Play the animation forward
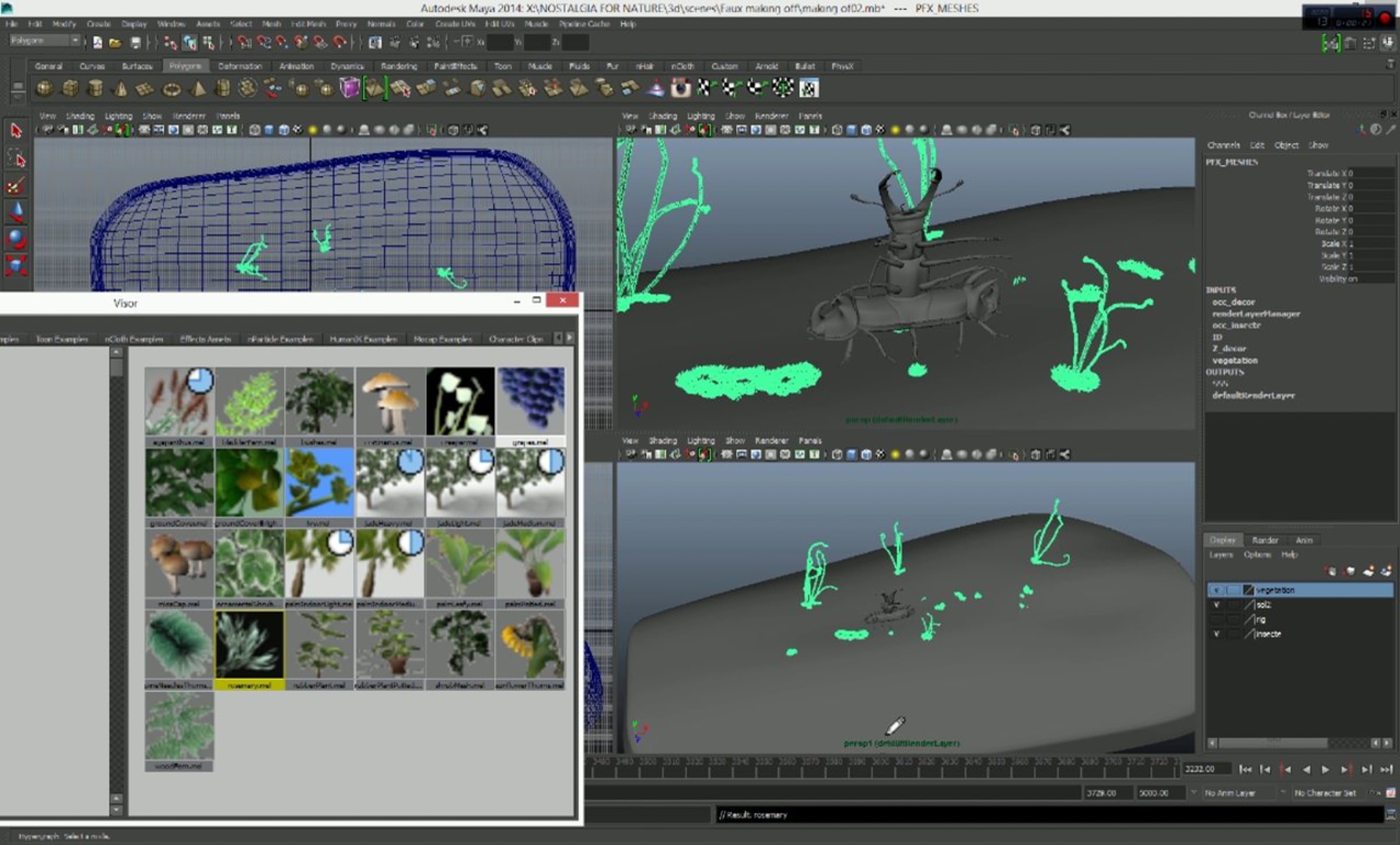The height and width of the screenshot is (845, 1400). 1325,769
